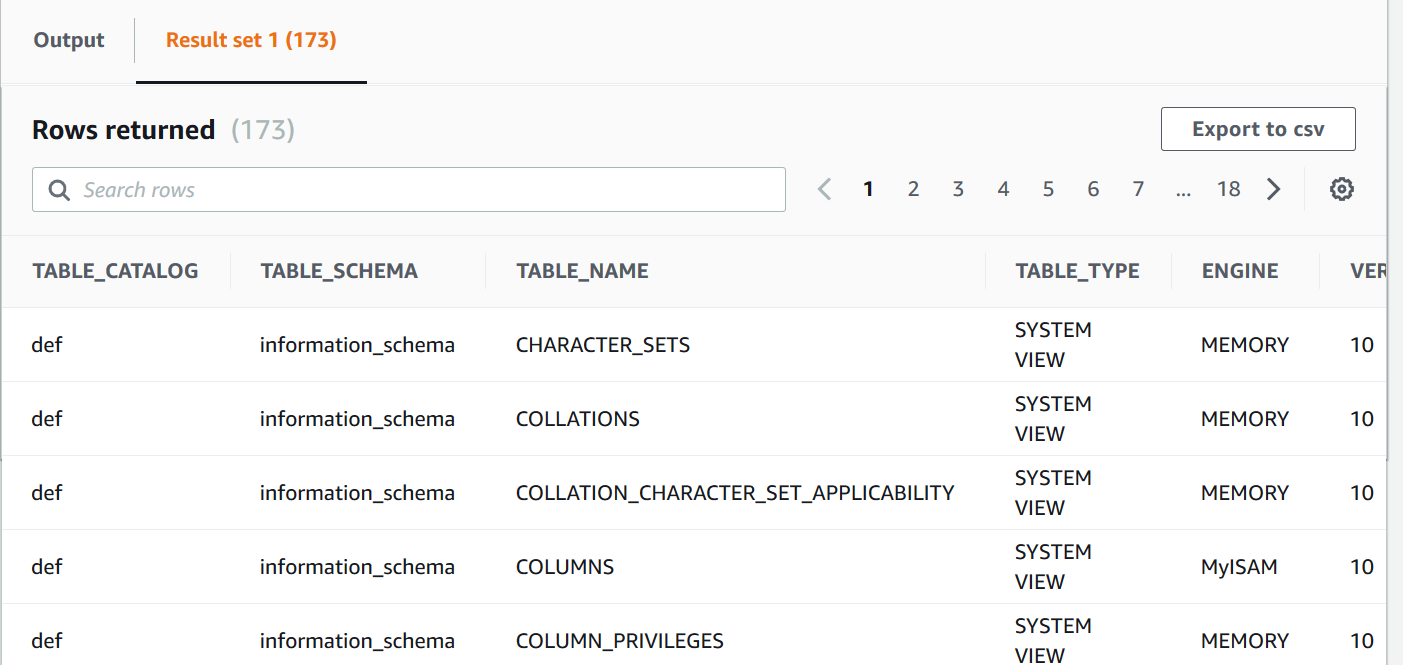Jump to last page 18
Viewport: 1403px width, 665px height.
[x=1228, y=189]
